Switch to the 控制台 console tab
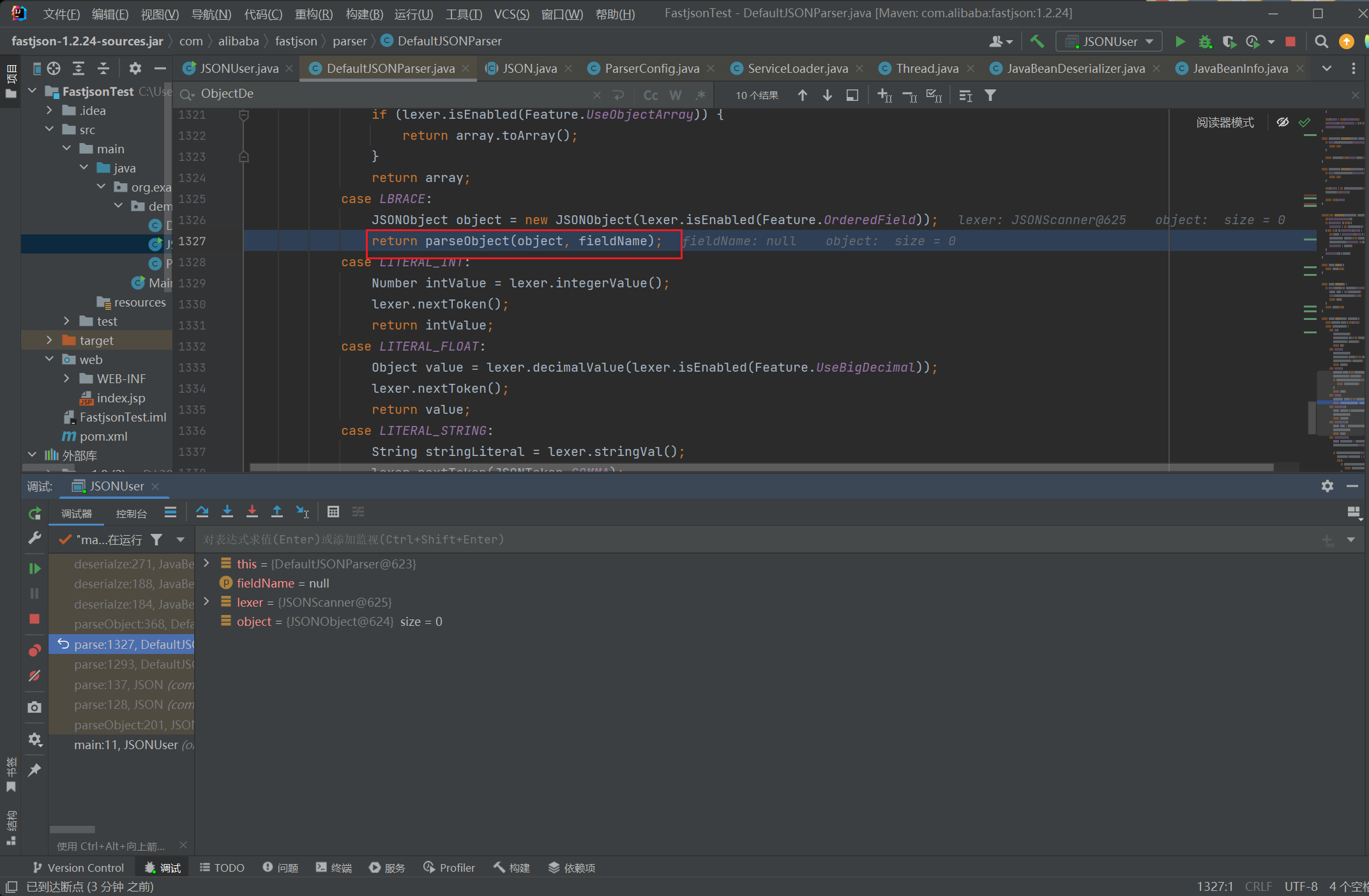Image resolution: width=1369 pixels, height=896 pixels. pyautogui.click(x=131, y=513)
